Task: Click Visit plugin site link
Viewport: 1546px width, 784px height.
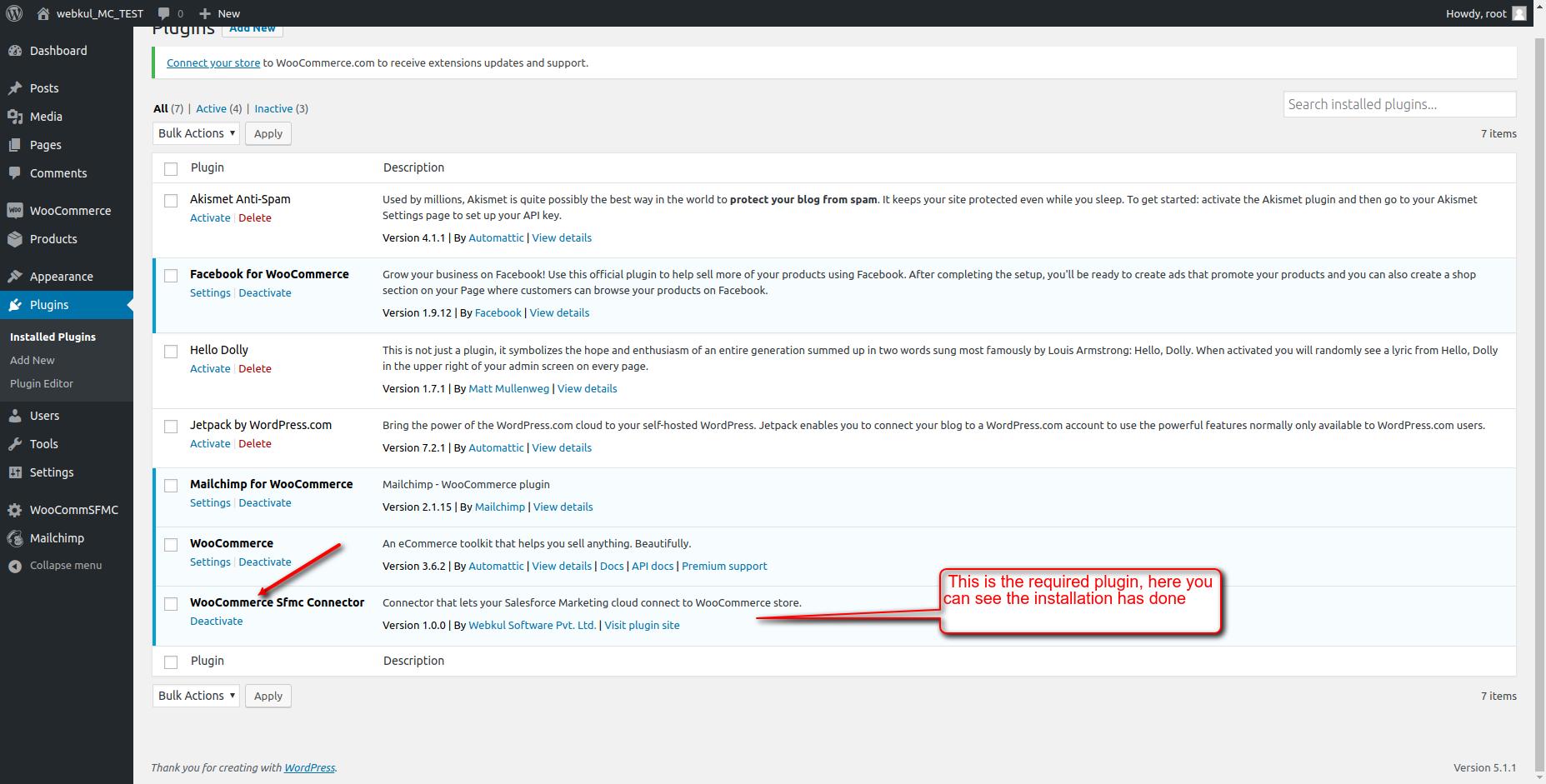Action: pyautogui.click(x=642, y=625)
